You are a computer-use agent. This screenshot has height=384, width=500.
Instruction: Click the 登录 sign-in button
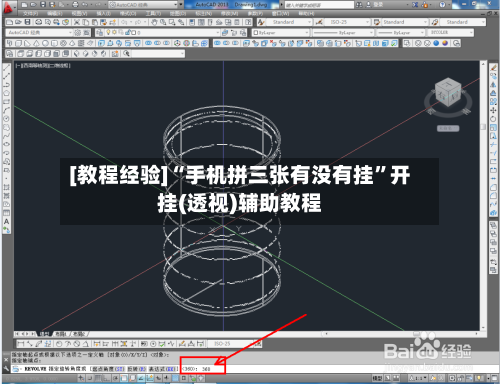(x=374, y=5)
